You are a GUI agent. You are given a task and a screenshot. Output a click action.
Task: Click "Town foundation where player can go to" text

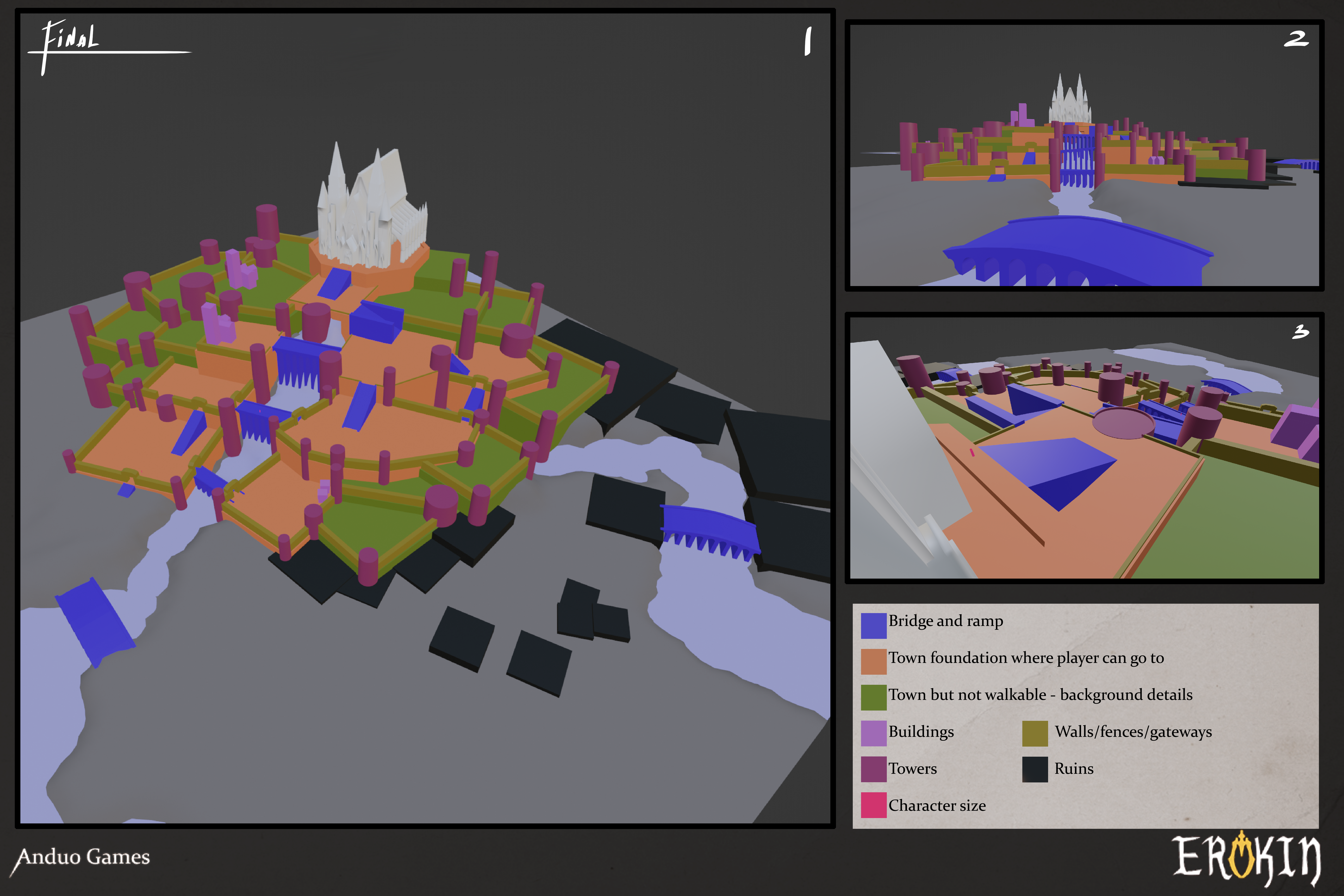point(1026,658)
